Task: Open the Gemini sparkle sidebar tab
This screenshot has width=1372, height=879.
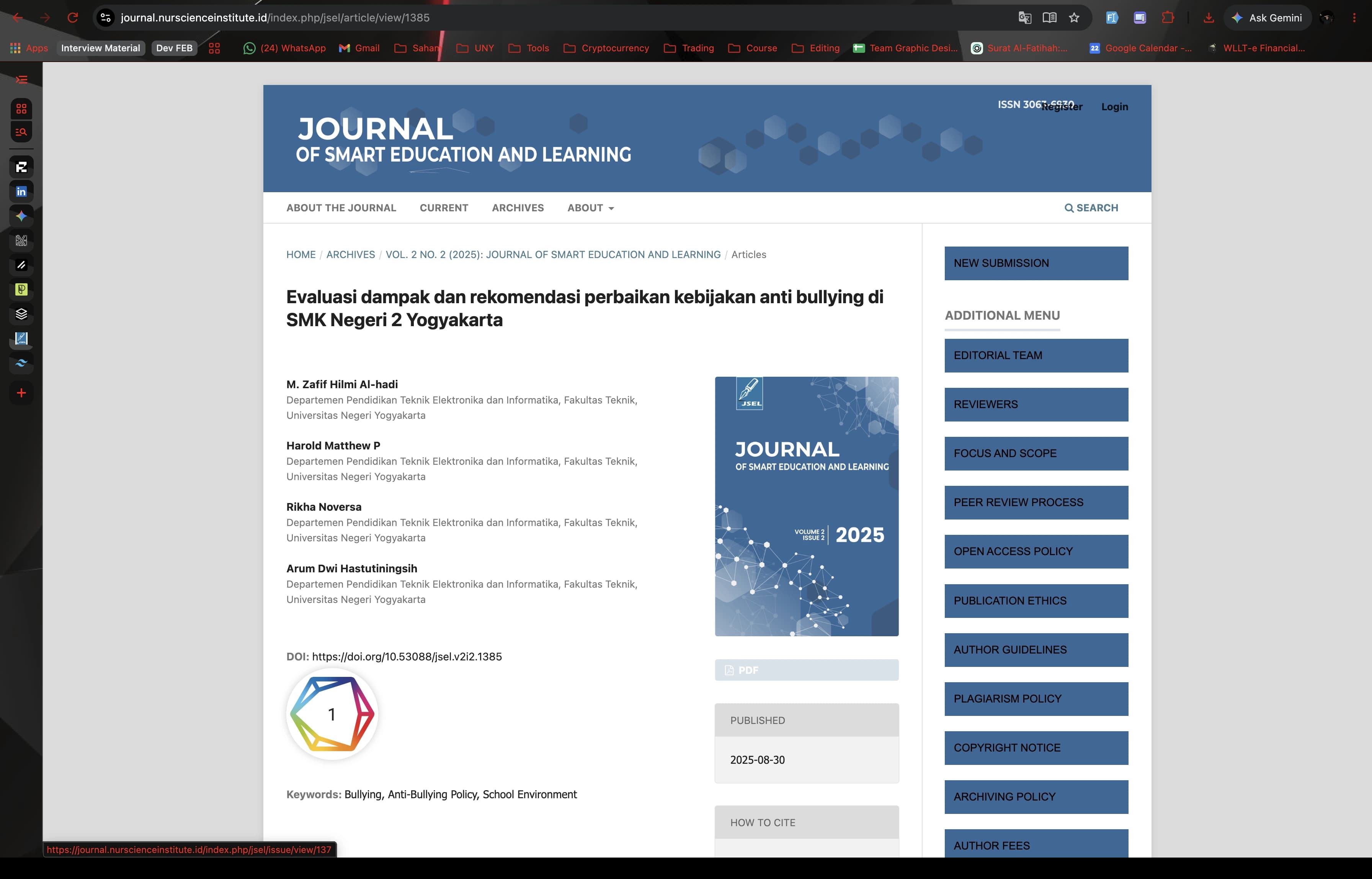Action: pyautogui.click(x=21, y=216)
